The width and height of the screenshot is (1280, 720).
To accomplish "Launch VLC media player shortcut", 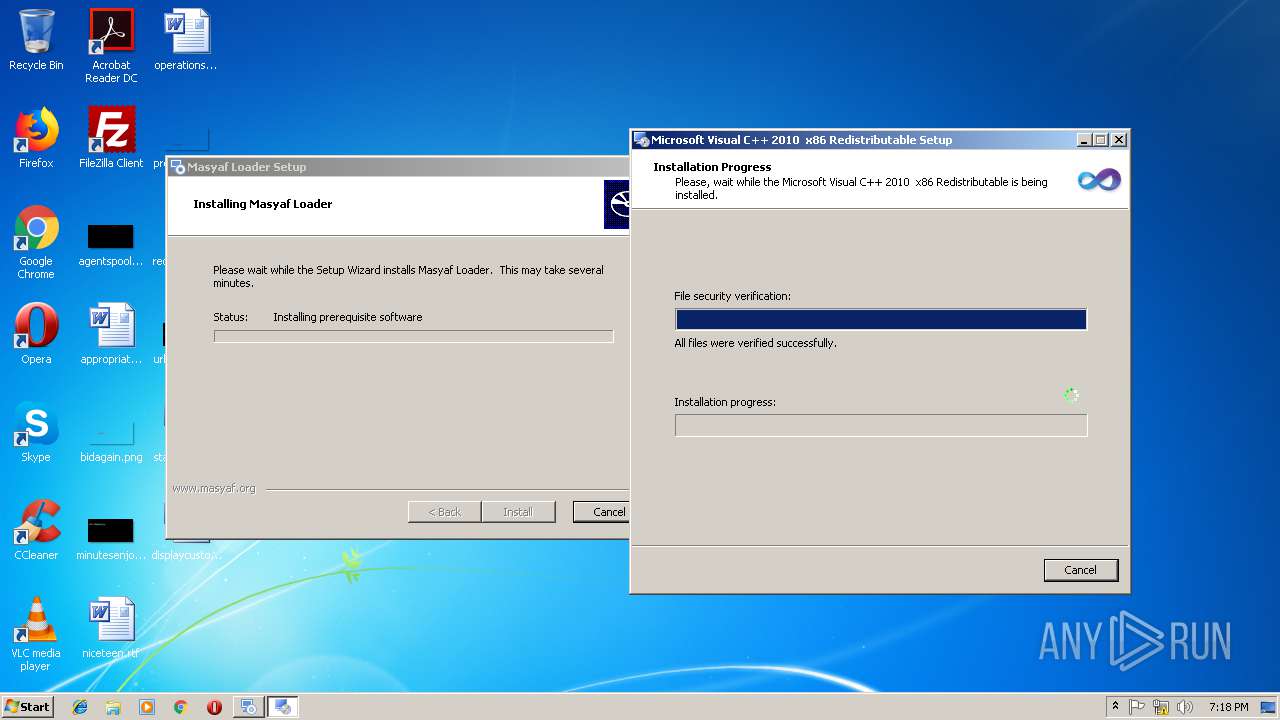I will (36, 634).
